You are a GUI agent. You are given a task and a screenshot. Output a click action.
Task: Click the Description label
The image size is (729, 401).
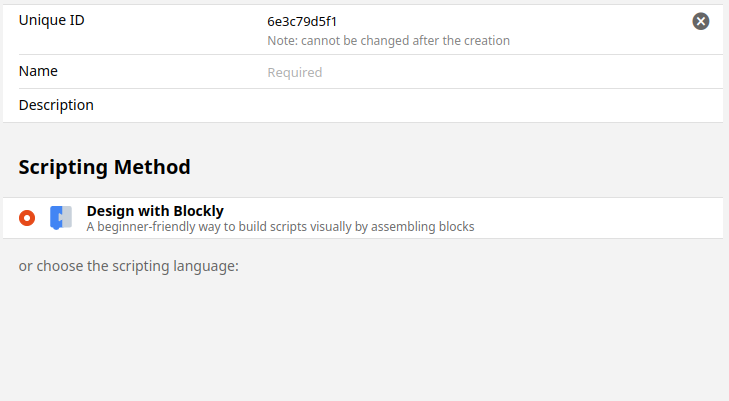[56, 105]
